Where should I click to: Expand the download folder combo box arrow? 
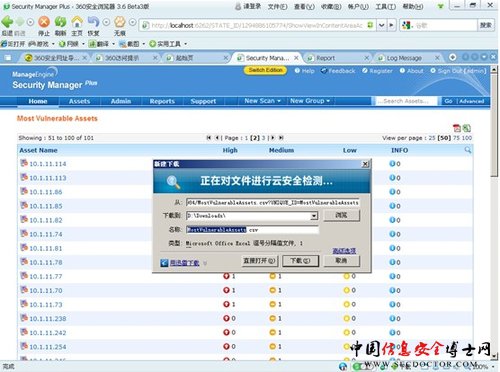coord(314,216)
